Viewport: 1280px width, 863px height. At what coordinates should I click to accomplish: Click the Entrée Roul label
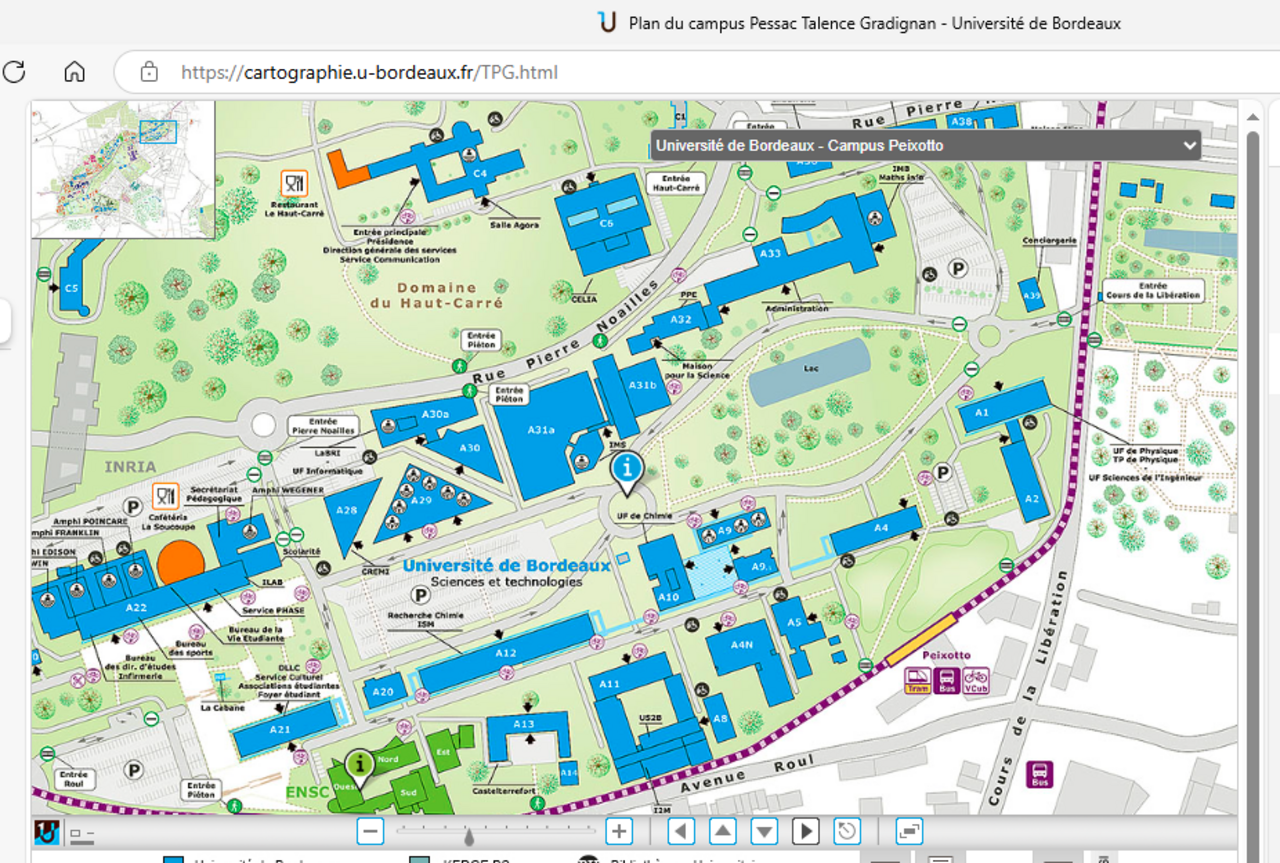pos(73,779)
